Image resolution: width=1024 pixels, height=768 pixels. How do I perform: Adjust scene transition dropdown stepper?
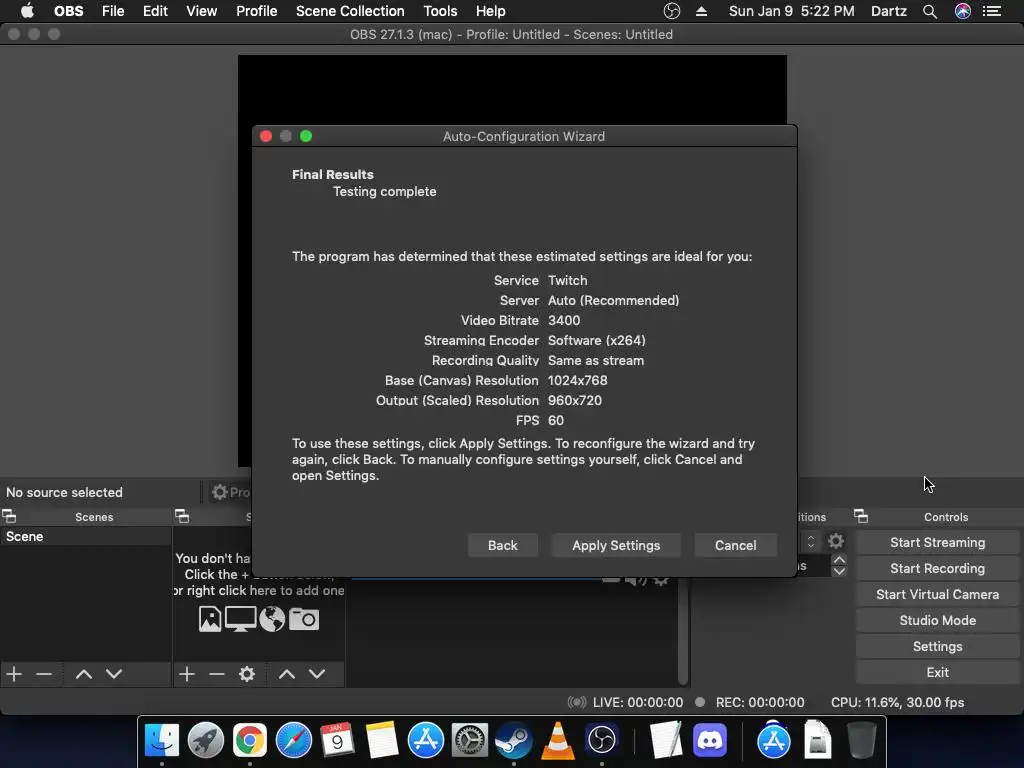click(x=810, y=541)
